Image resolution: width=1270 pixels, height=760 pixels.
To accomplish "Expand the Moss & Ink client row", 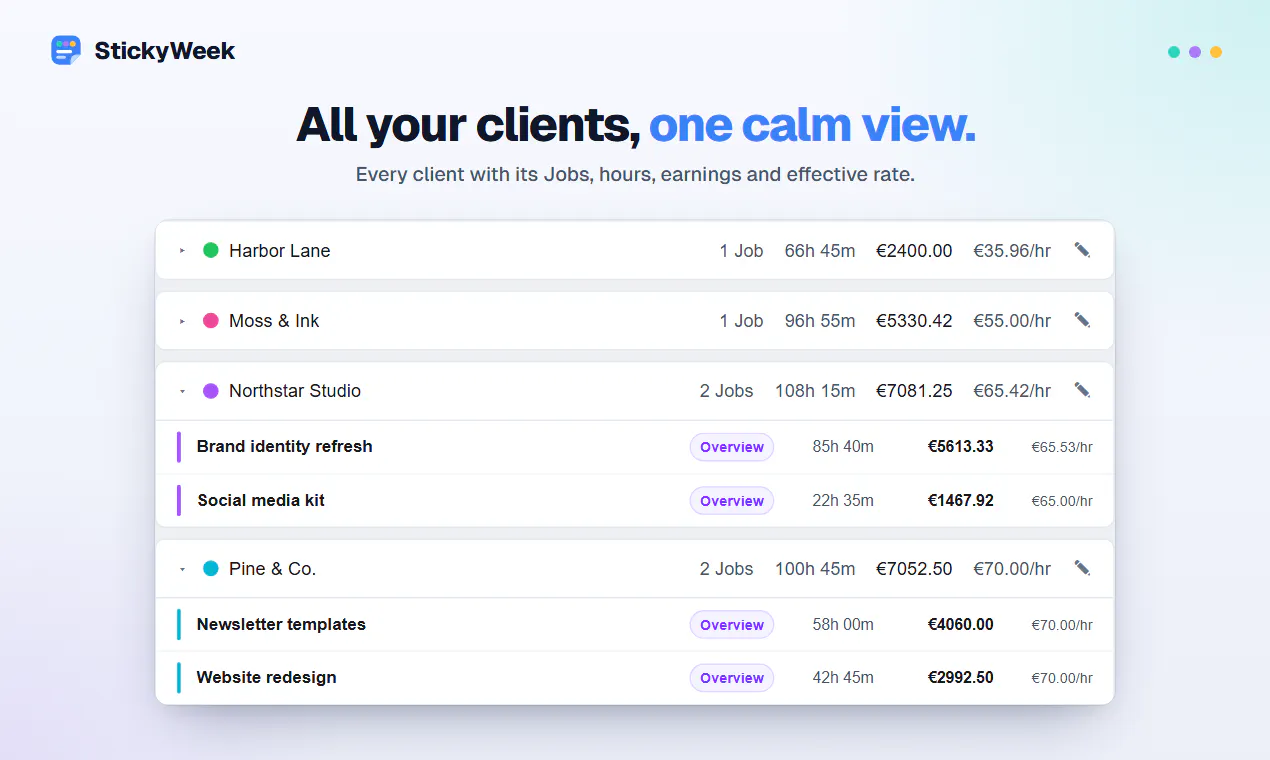I will (x=182, y=321).
